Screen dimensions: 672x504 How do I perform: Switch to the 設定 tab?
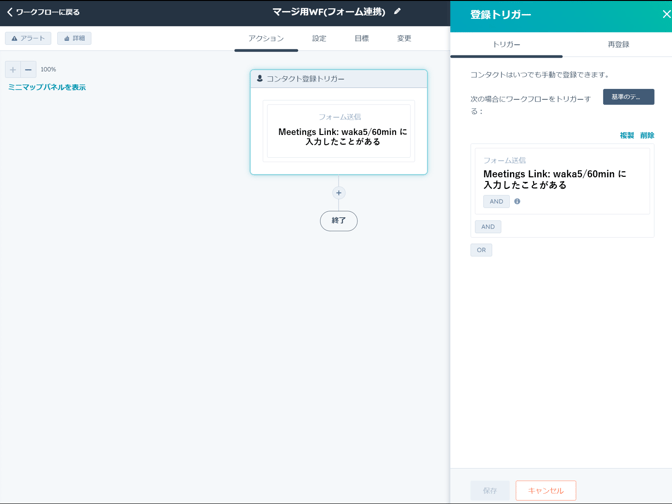[x=319, y=38]
